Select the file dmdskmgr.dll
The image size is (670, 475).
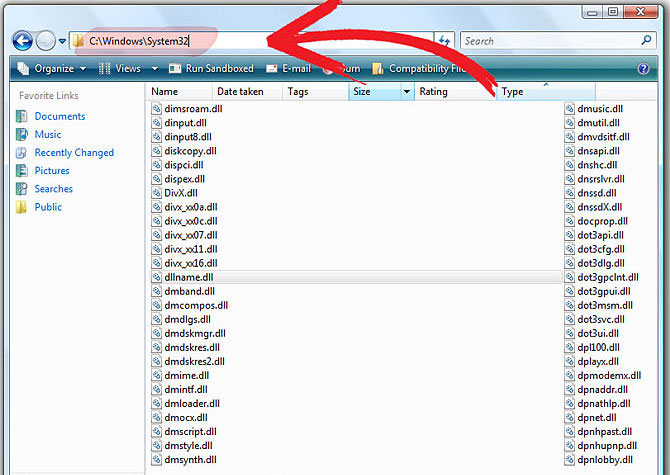[195, 333]
